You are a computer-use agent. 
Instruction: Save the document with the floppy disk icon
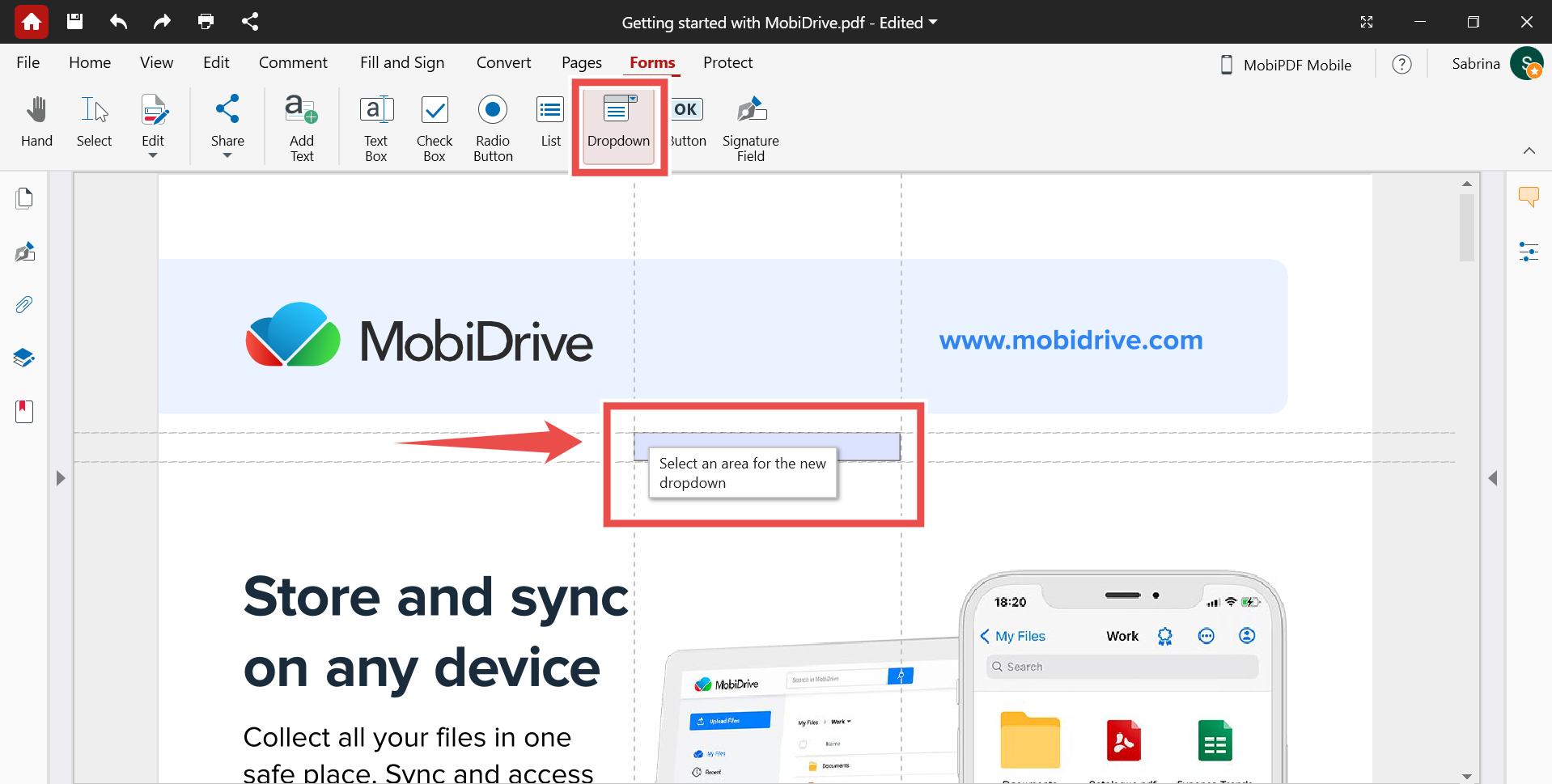74,22
